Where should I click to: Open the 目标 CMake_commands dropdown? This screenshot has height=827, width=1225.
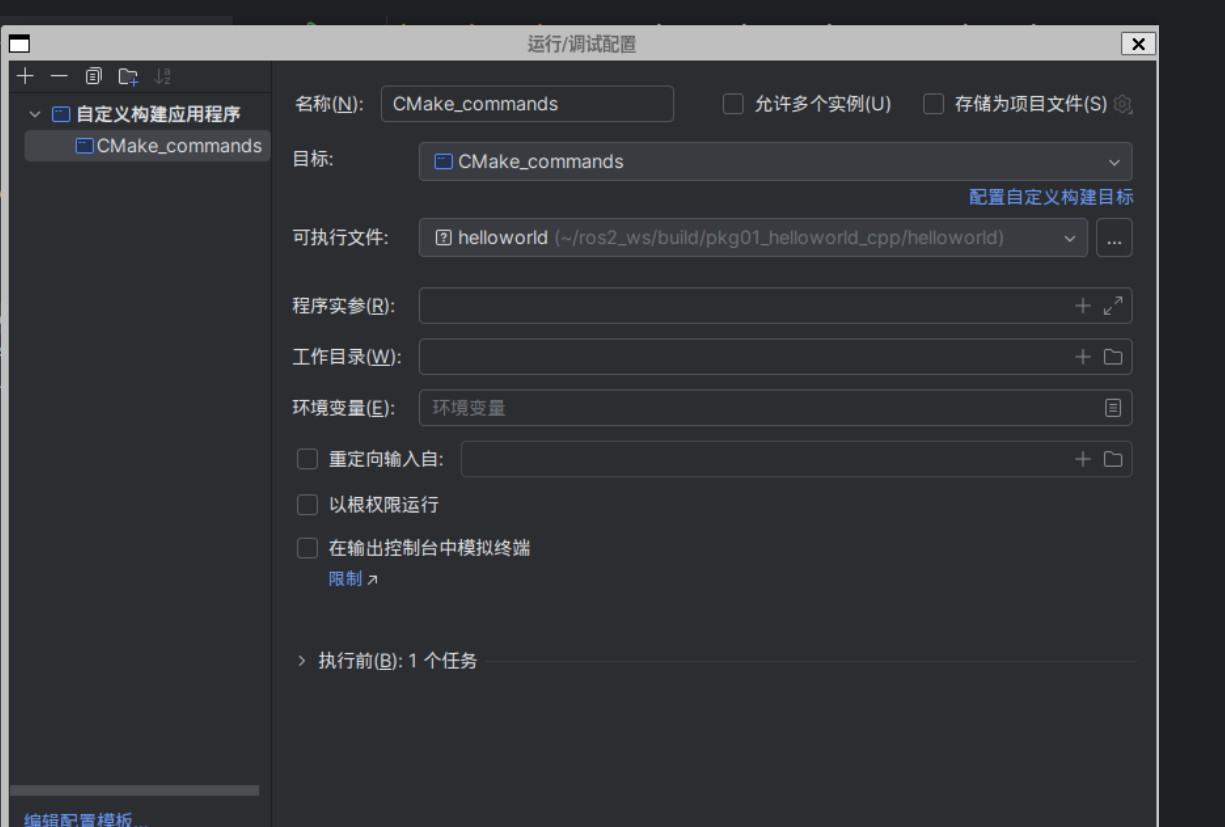[x=775, y=162]
